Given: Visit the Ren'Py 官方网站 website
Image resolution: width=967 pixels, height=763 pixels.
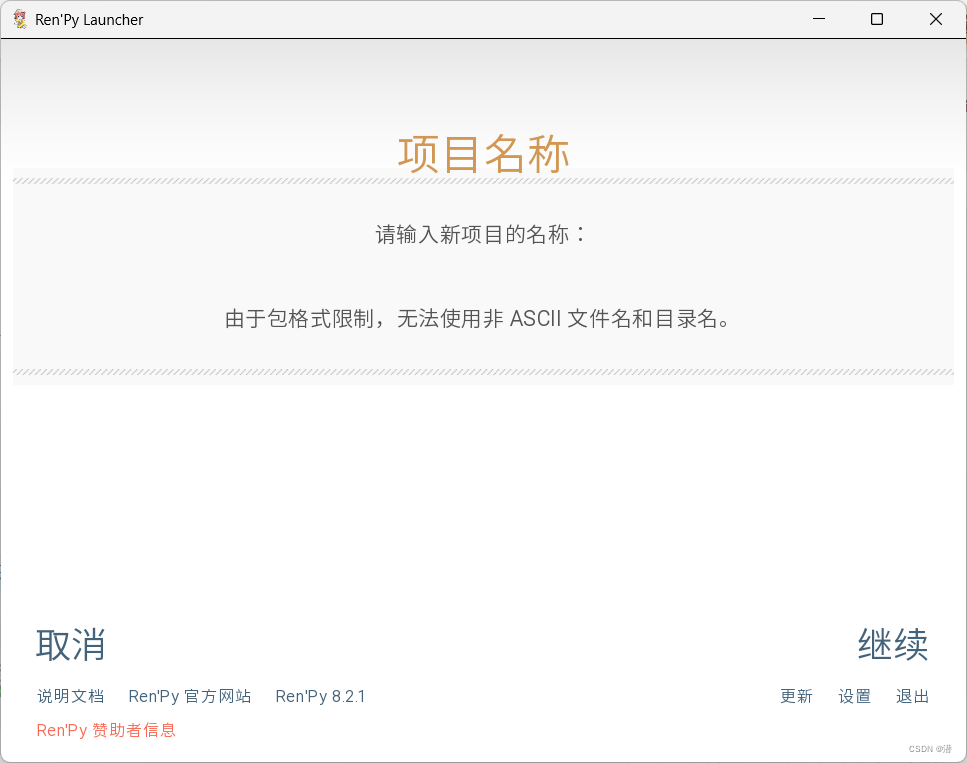Looking at the screenshot, I should pos(189,696).
